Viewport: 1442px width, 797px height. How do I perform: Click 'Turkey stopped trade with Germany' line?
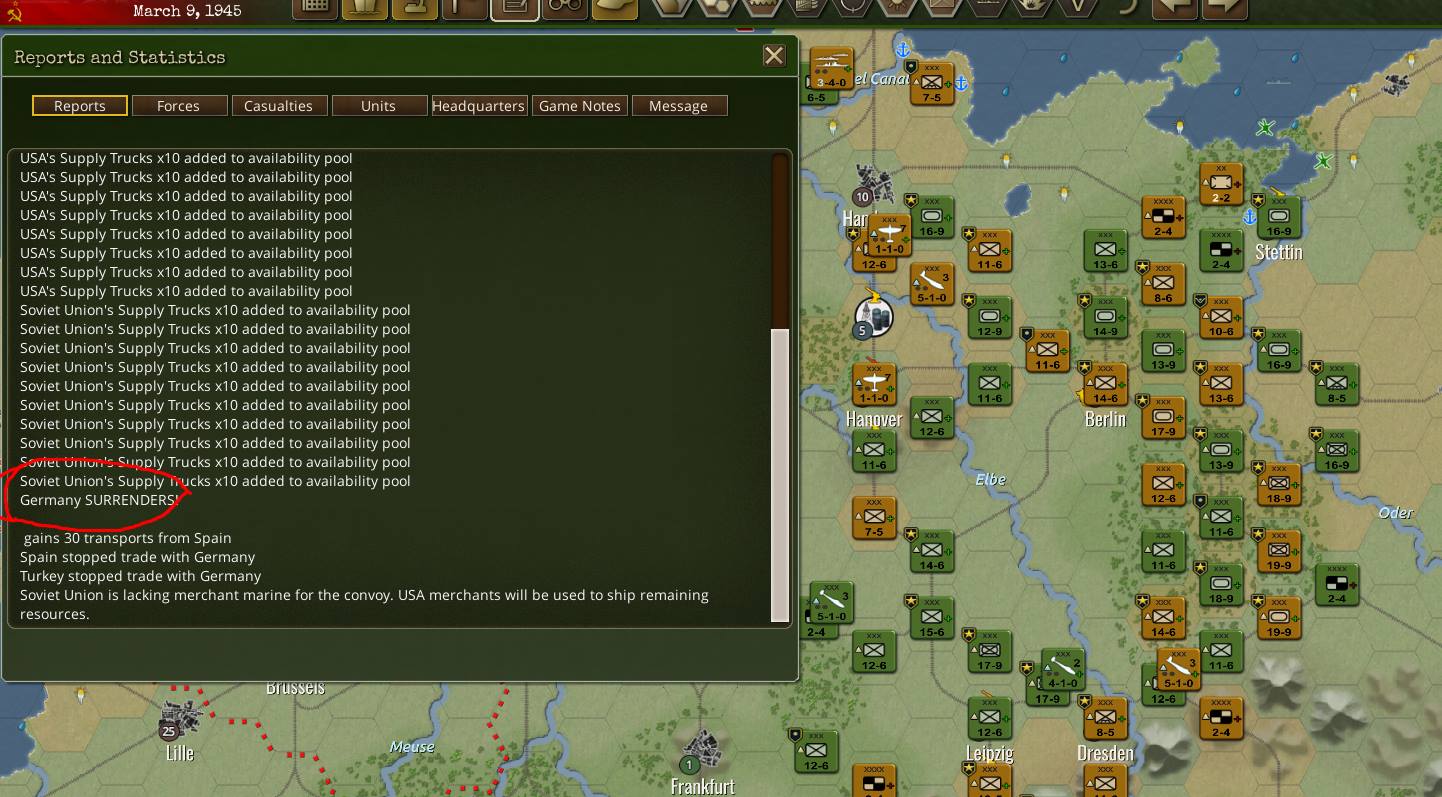pos(140,576)
